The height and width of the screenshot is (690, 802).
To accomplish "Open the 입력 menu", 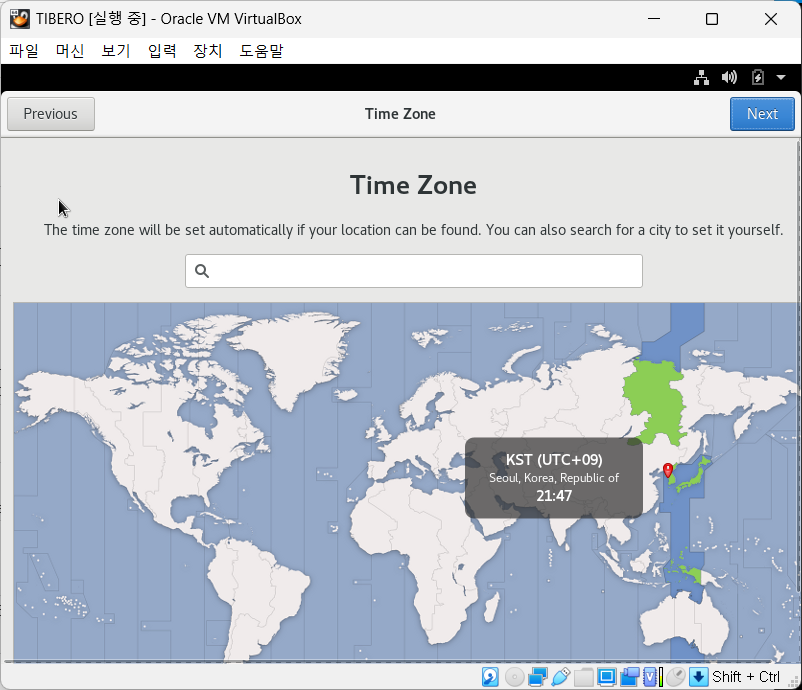I will [162, 51].
